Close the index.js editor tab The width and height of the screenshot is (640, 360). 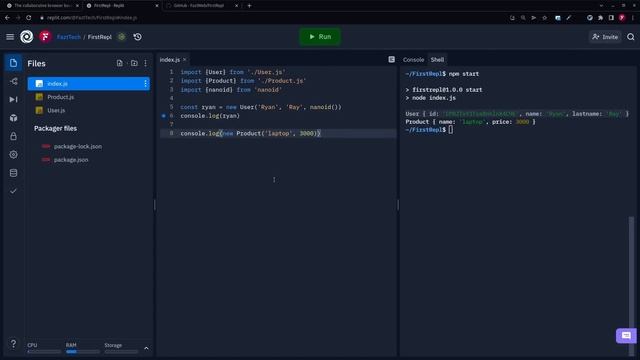click(x=184, y=60)
